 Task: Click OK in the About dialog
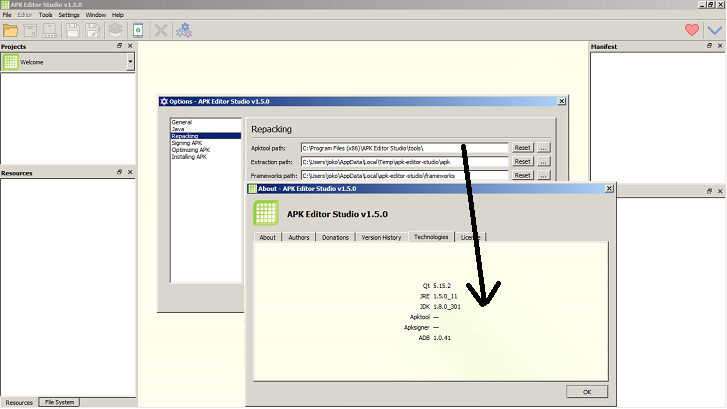coord(587,392)
